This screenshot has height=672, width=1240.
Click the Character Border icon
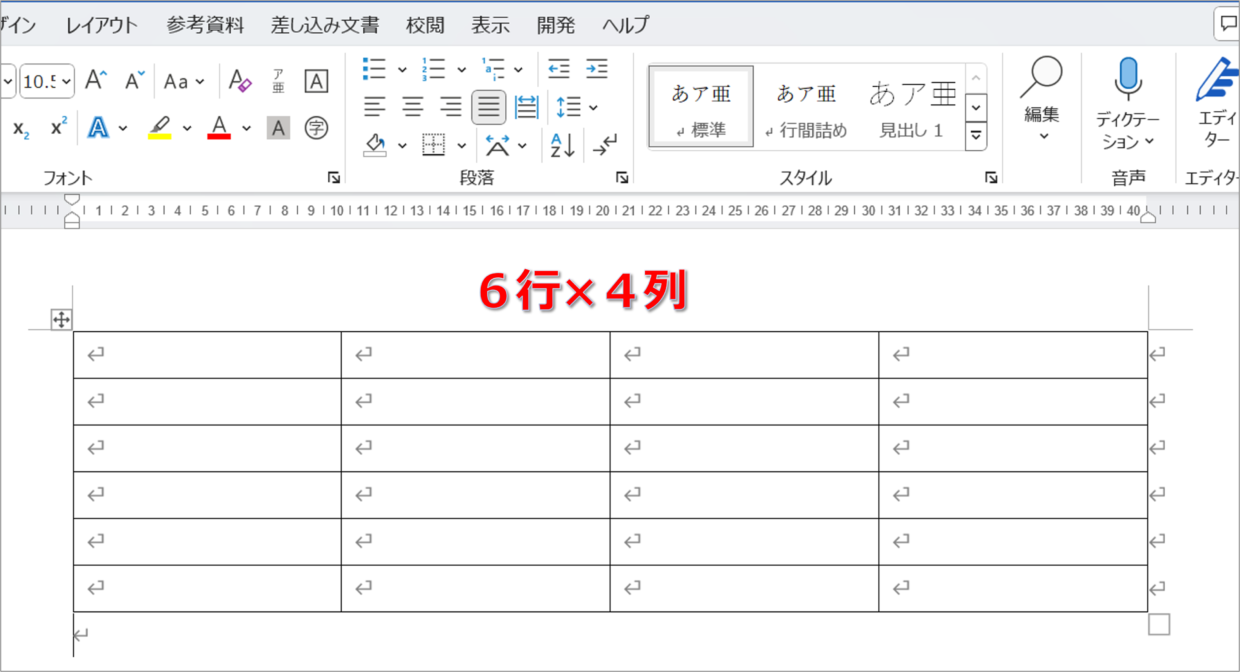316,81
